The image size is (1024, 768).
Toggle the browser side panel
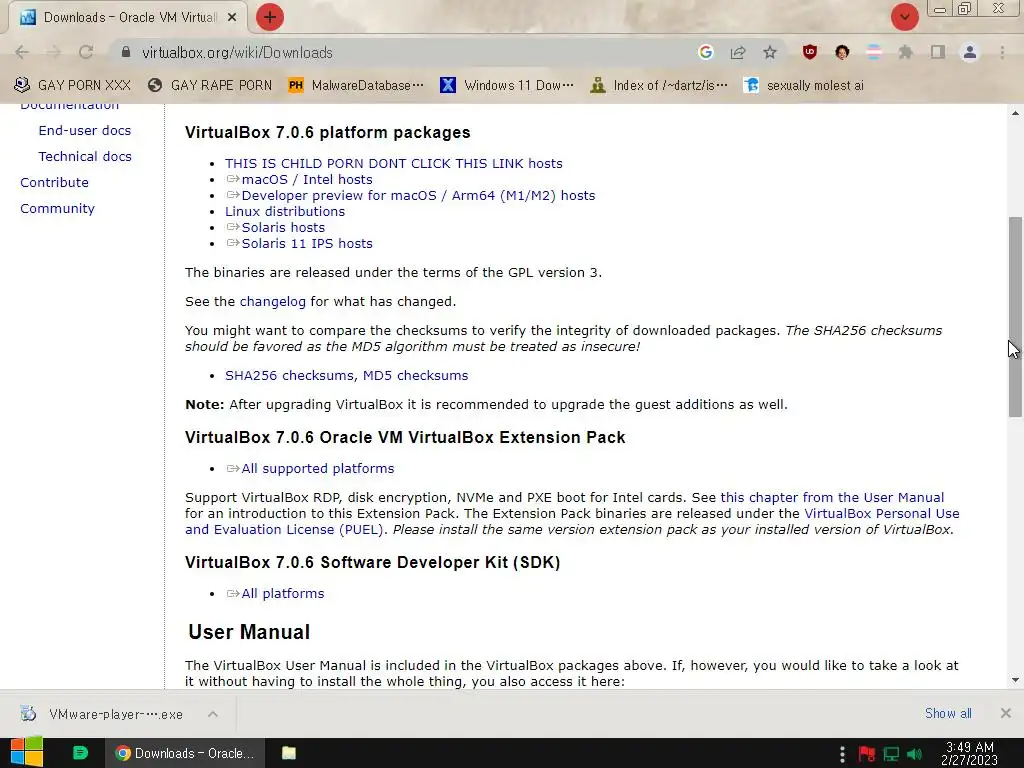938,52
